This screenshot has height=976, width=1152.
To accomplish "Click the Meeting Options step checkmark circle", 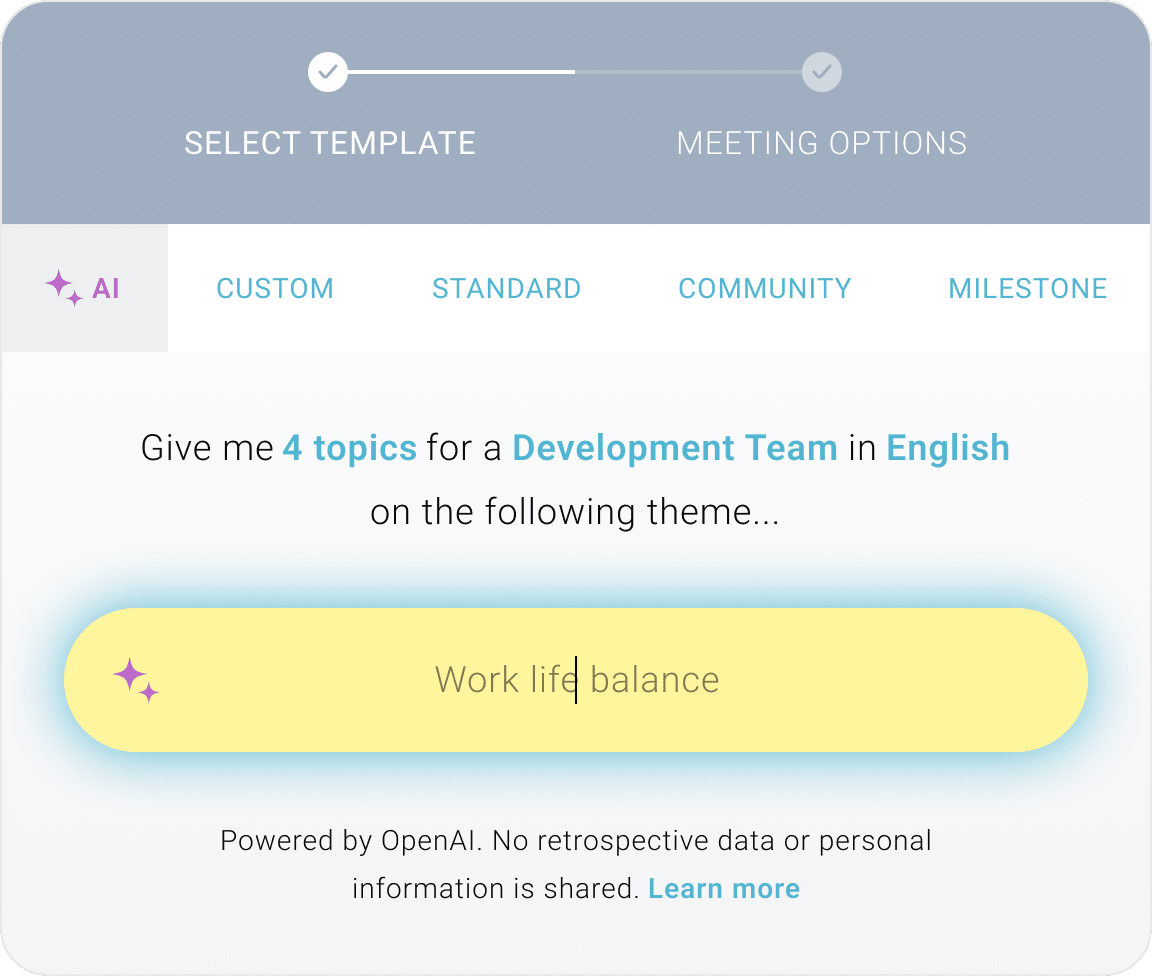I will point(821,72).
